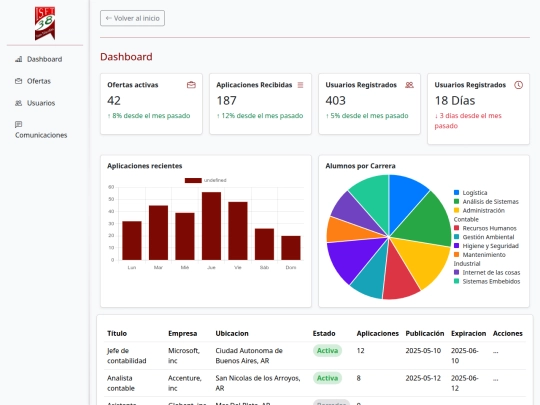
Task: Click the Vie bar in bar chart
Action: click(x=238, y=231)
